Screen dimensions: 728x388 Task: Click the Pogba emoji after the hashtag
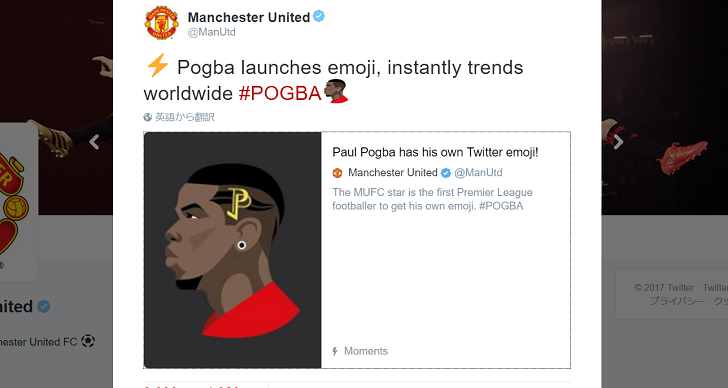point(335,91)
